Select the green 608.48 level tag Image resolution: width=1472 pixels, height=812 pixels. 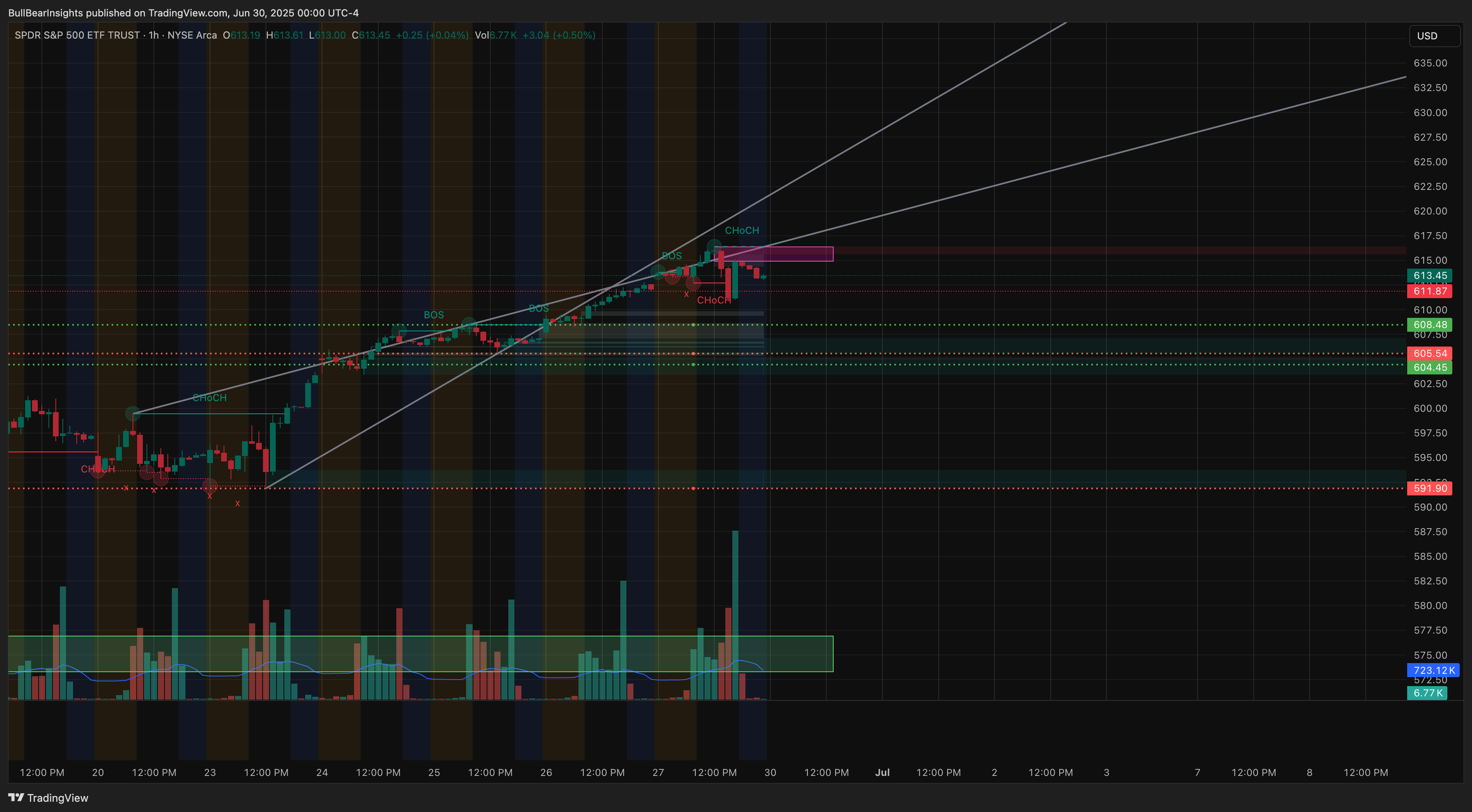click(1430, 325)
